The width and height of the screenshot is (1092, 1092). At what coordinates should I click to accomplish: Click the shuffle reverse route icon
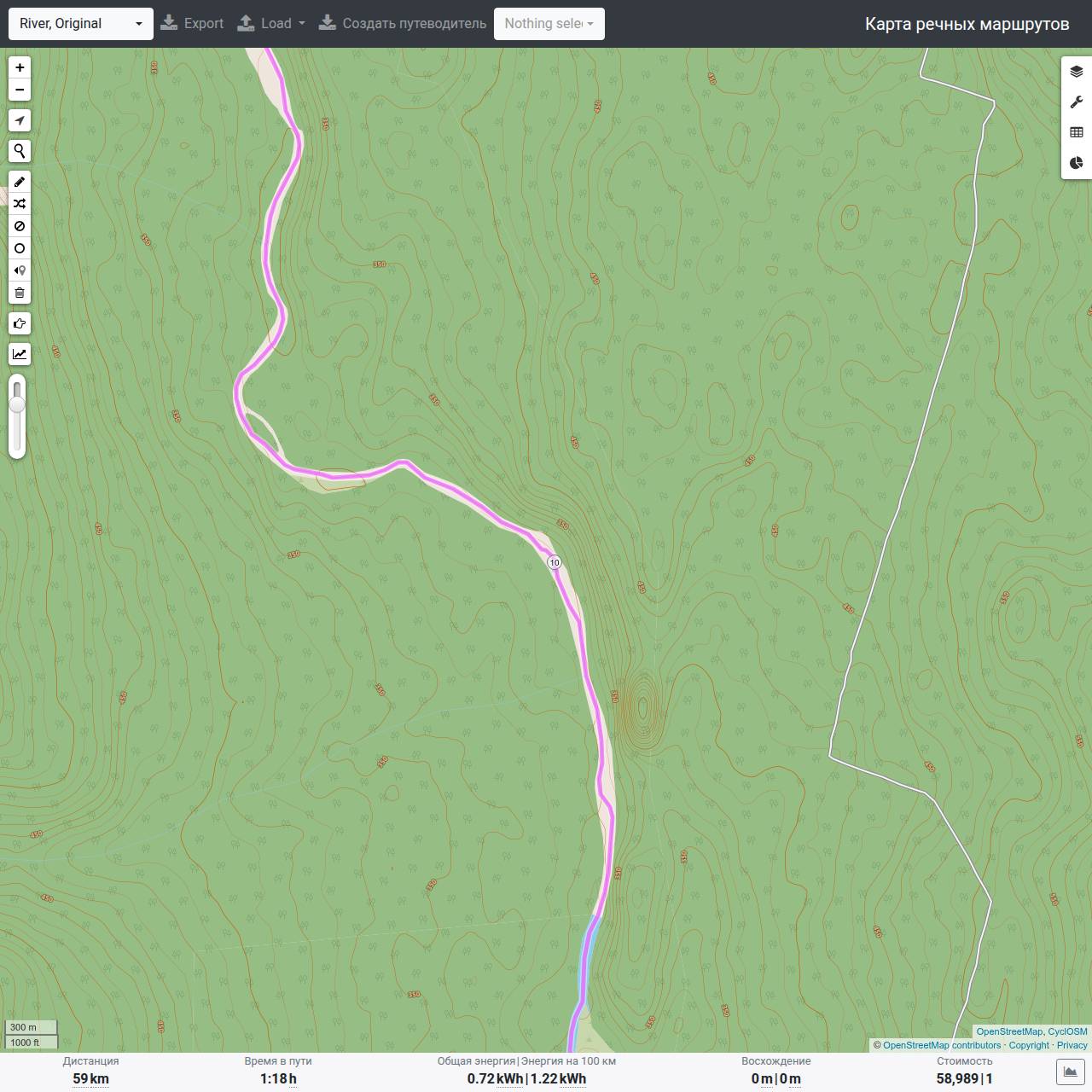pyautogui.click(x=20, y=204)
